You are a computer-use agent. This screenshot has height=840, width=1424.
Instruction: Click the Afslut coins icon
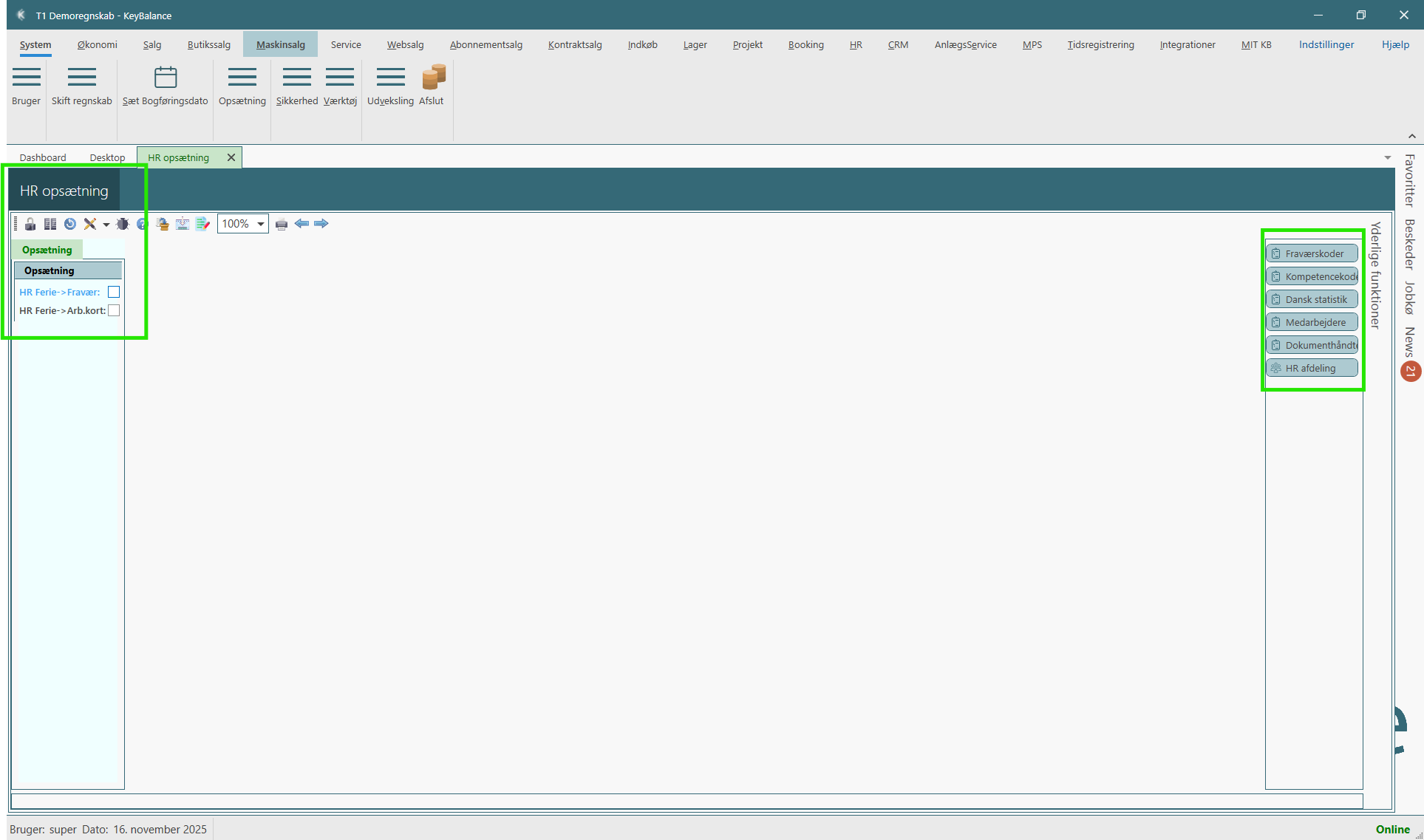[433, 77]
